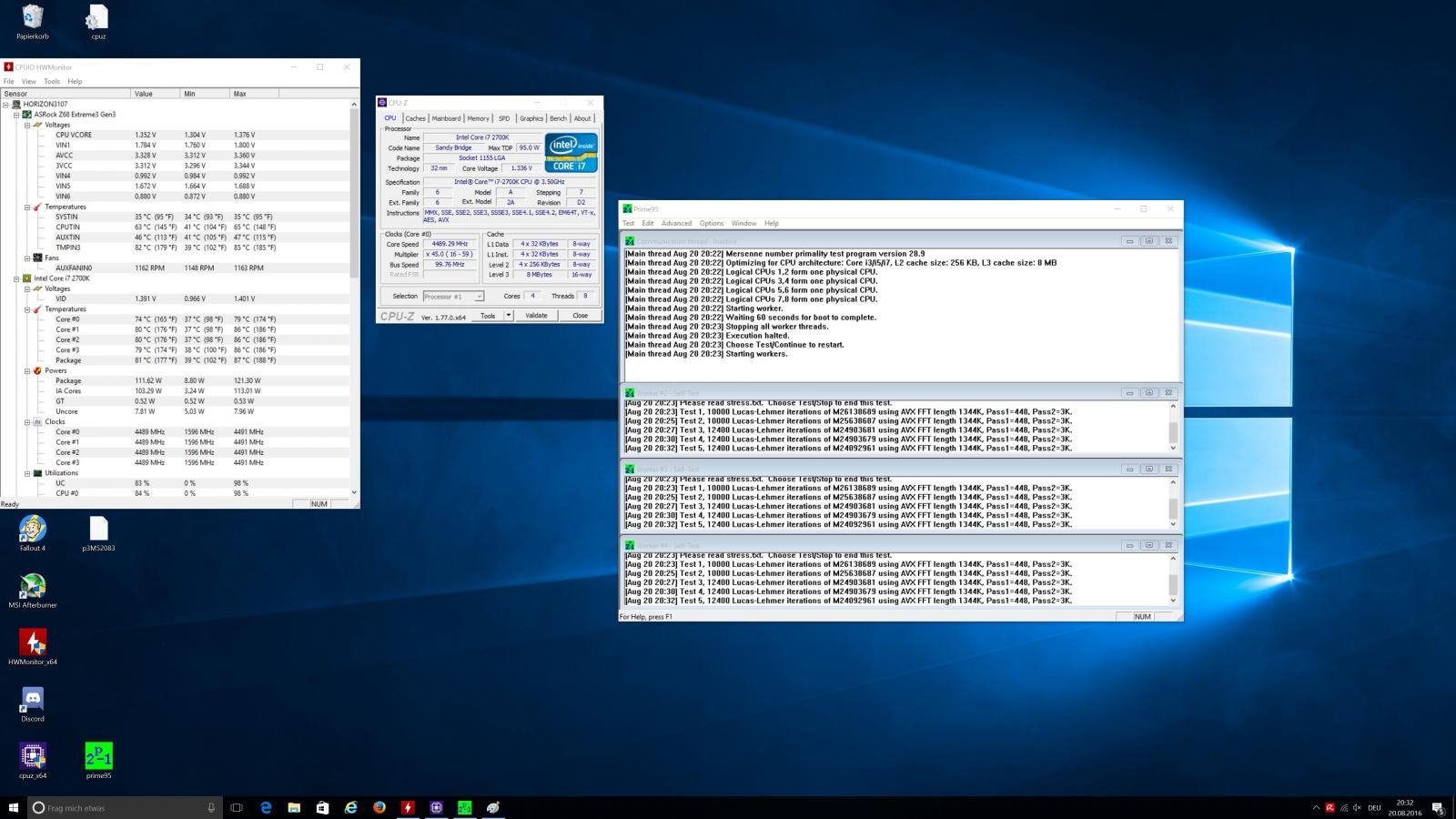This screenshot has width=1456, height=819.
Task: Open Microsoft Edge from the taskbar
Action: [266, 807]
